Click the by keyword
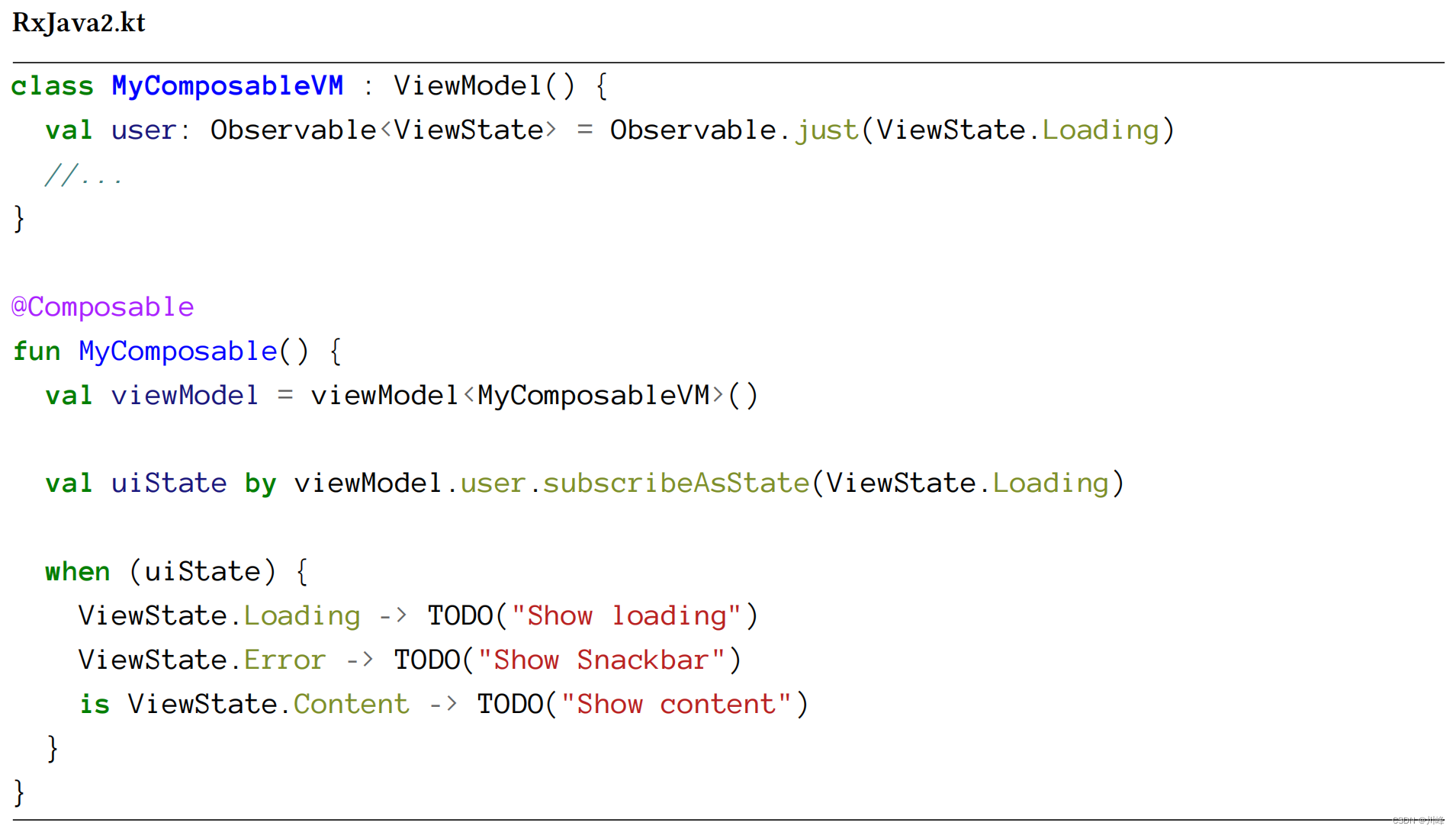Viewport: 1456px width, 832px height. click(260, 483)
